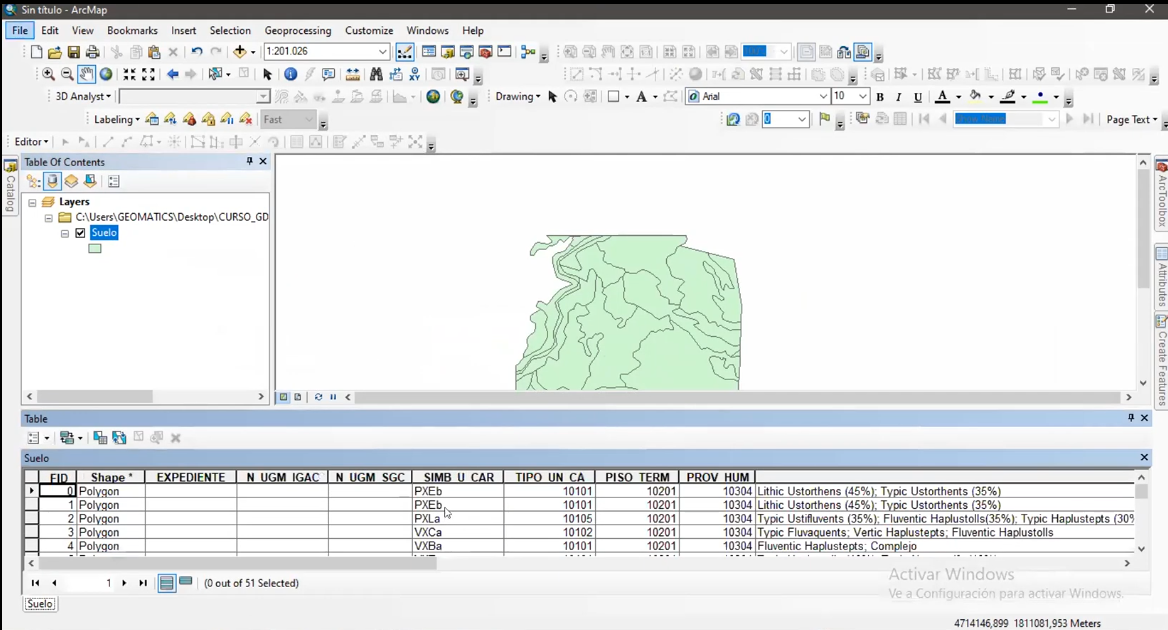Show selected records view in table
The width and height of the screenshot is (1168, 630).
(x=186, y=583)
